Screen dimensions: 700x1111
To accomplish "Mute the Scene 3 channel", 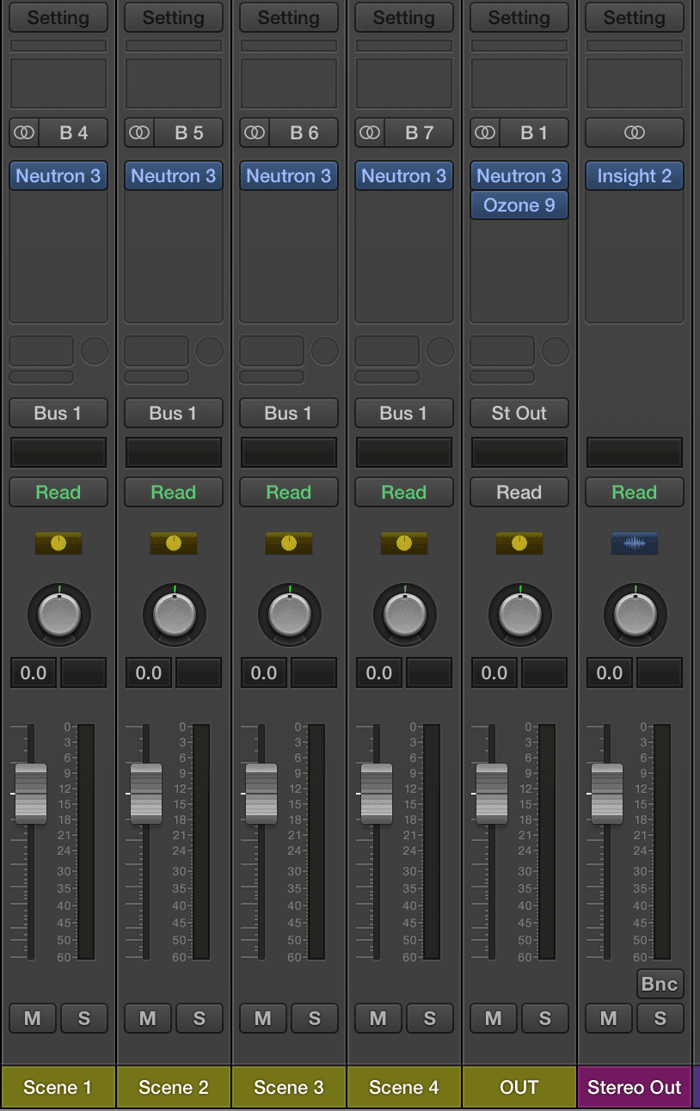I will point(263,1018).
